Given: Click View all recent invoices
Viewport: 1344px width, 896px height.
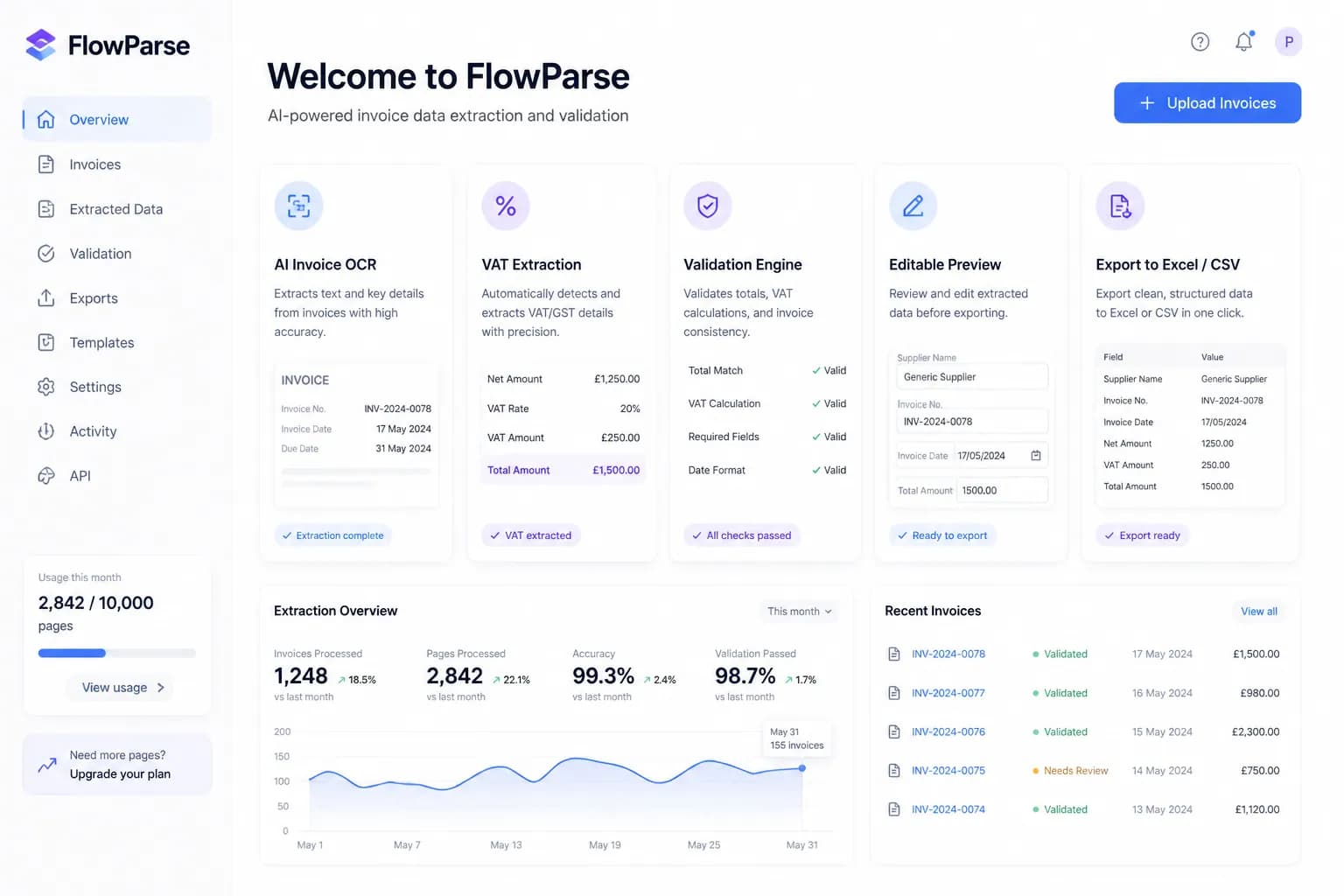Looking at the screenshot, I should tap(1258, 612).
